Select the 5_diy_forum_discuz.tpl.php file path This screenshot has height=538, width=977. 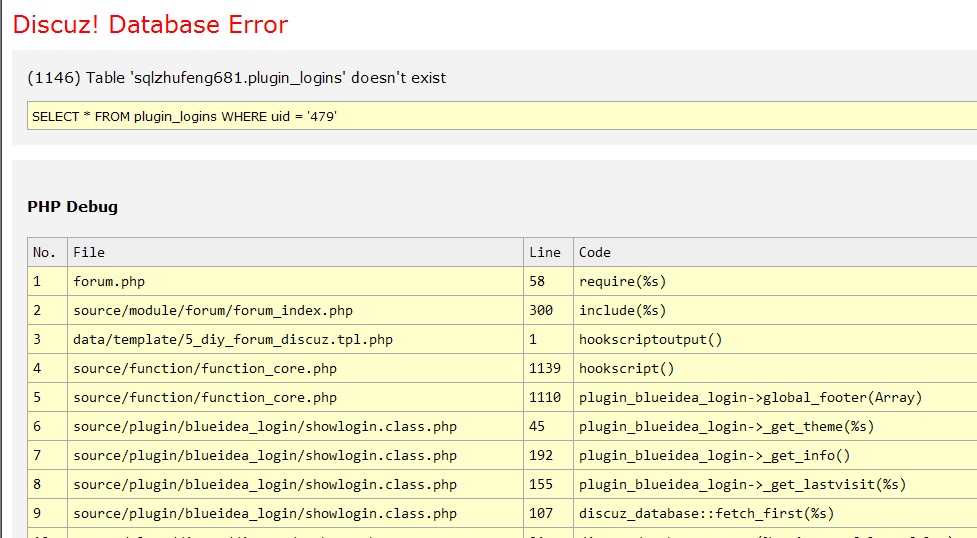pos(233,339)
